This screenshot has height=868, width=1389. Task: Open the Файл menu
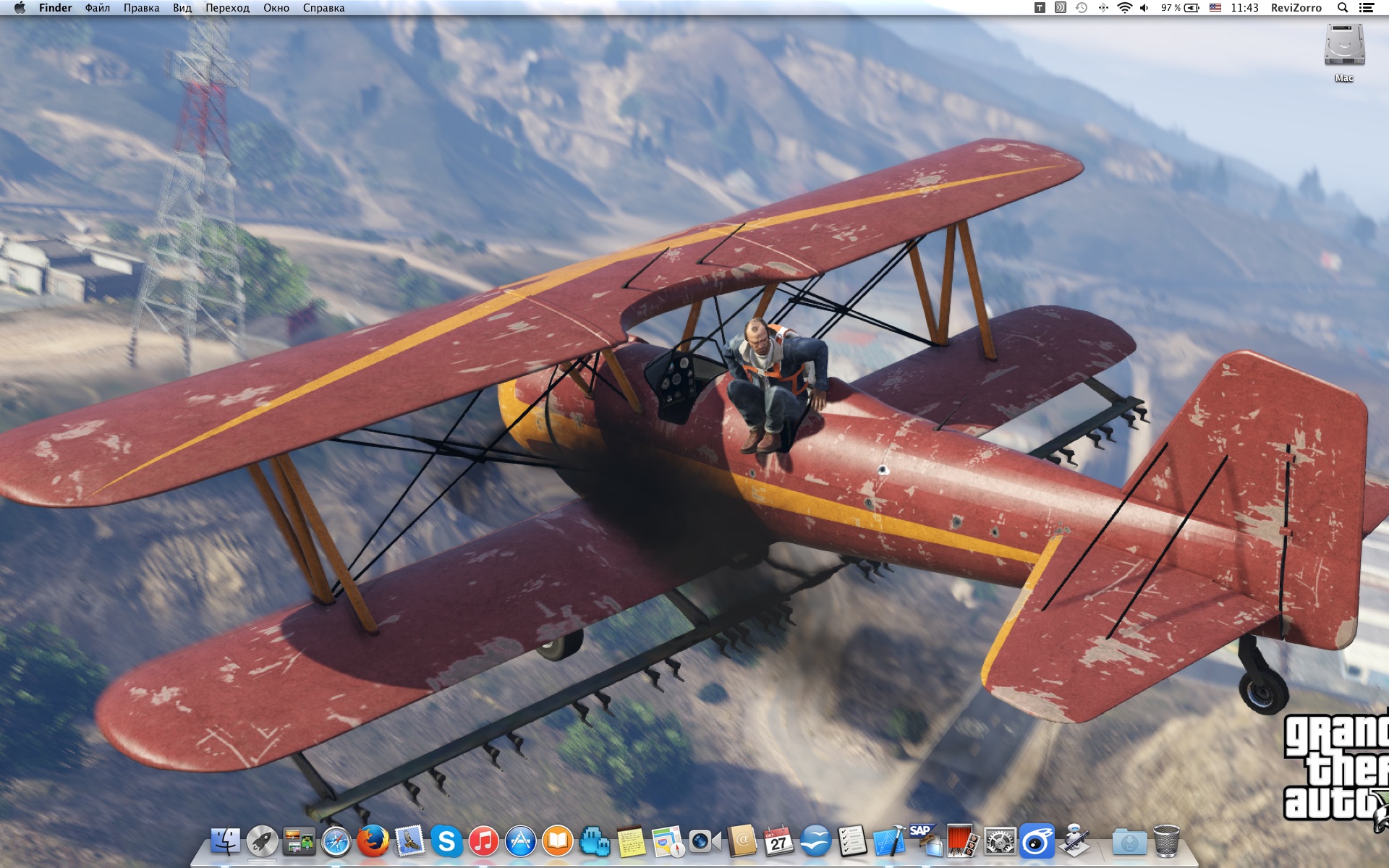(x=97, y=8)
